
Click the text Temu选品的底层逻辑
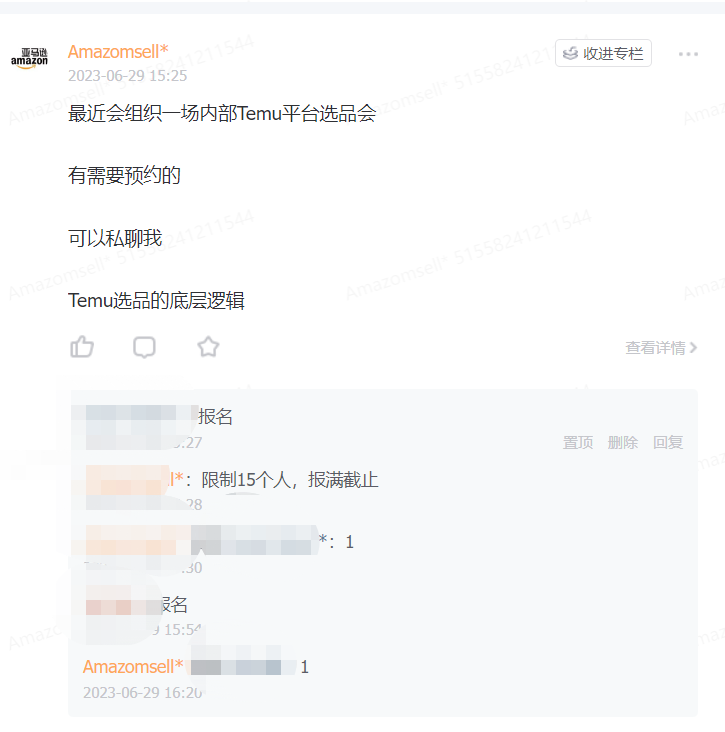click(156, 301)
